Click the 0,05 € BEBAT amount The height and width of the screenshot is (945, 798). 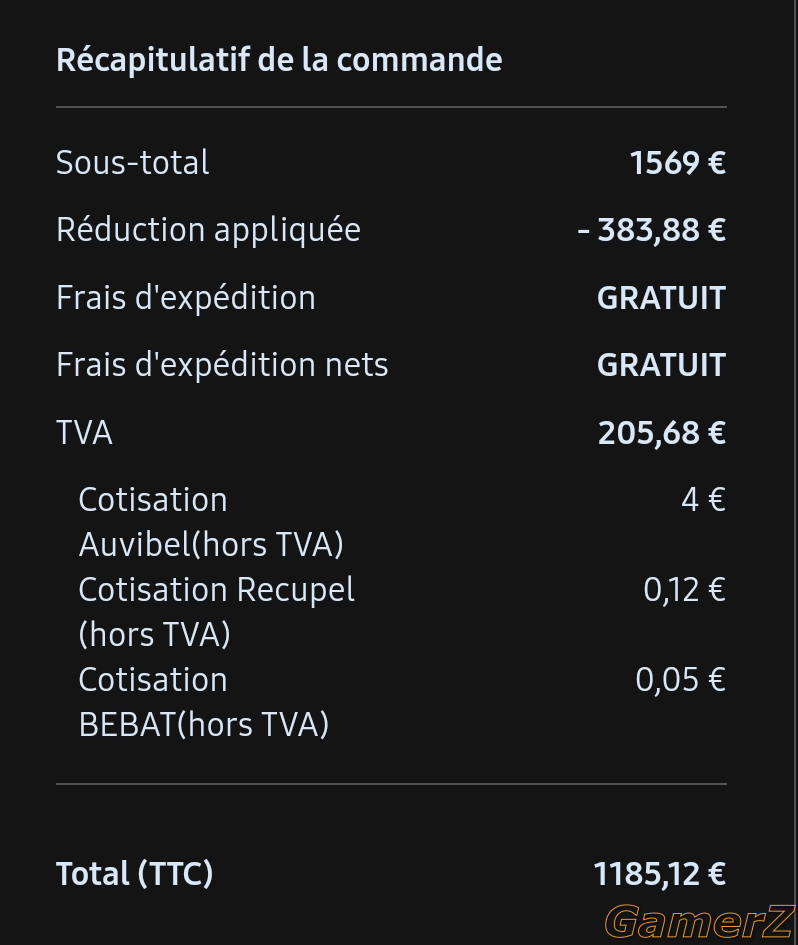click(x=680, y=680)
